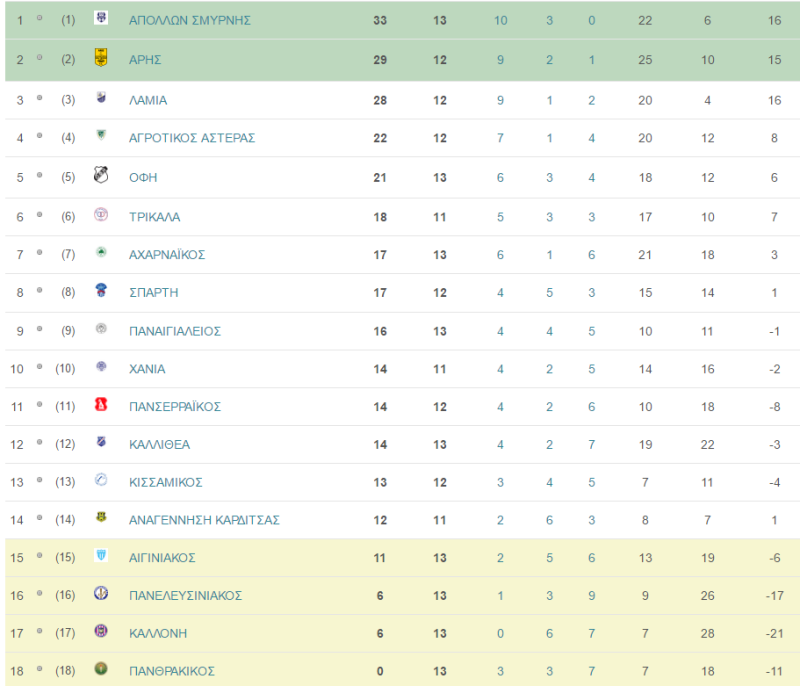Screen dimensions: 800x686
Task: Click the ΚΑΛΛΟΝΗ purple crest icon
Action: 101,631
